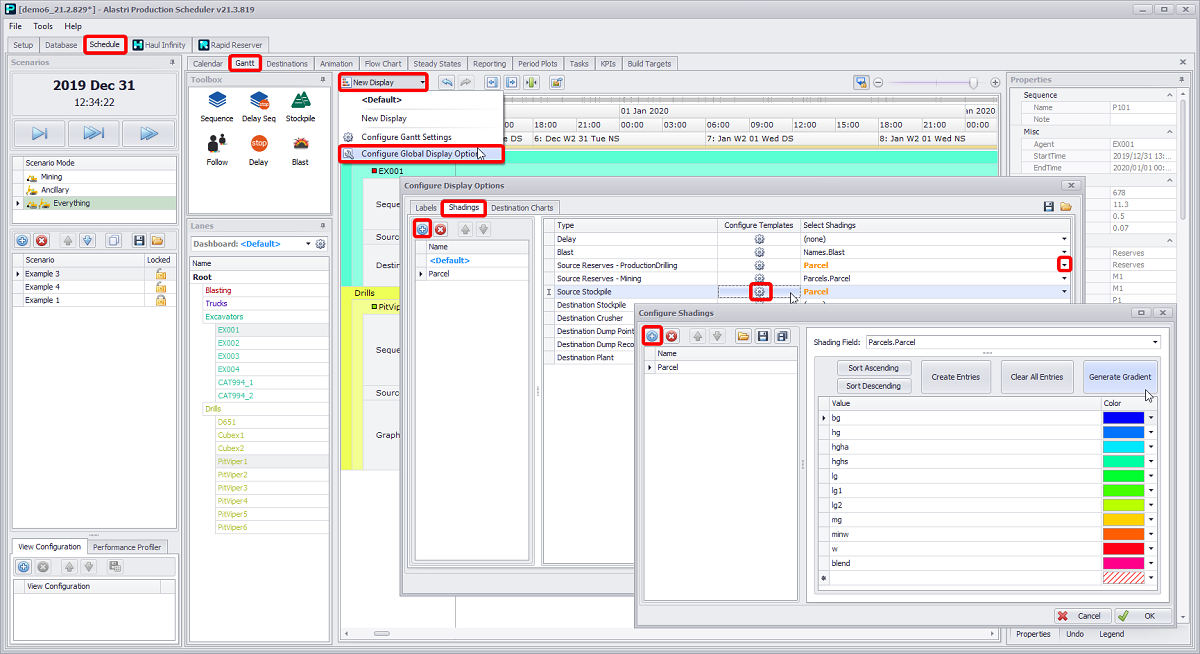The image size is (1200, 654).
Task: Click the blue color swatch for bg
Action: pyautogui.click(x=1123, y=418)
